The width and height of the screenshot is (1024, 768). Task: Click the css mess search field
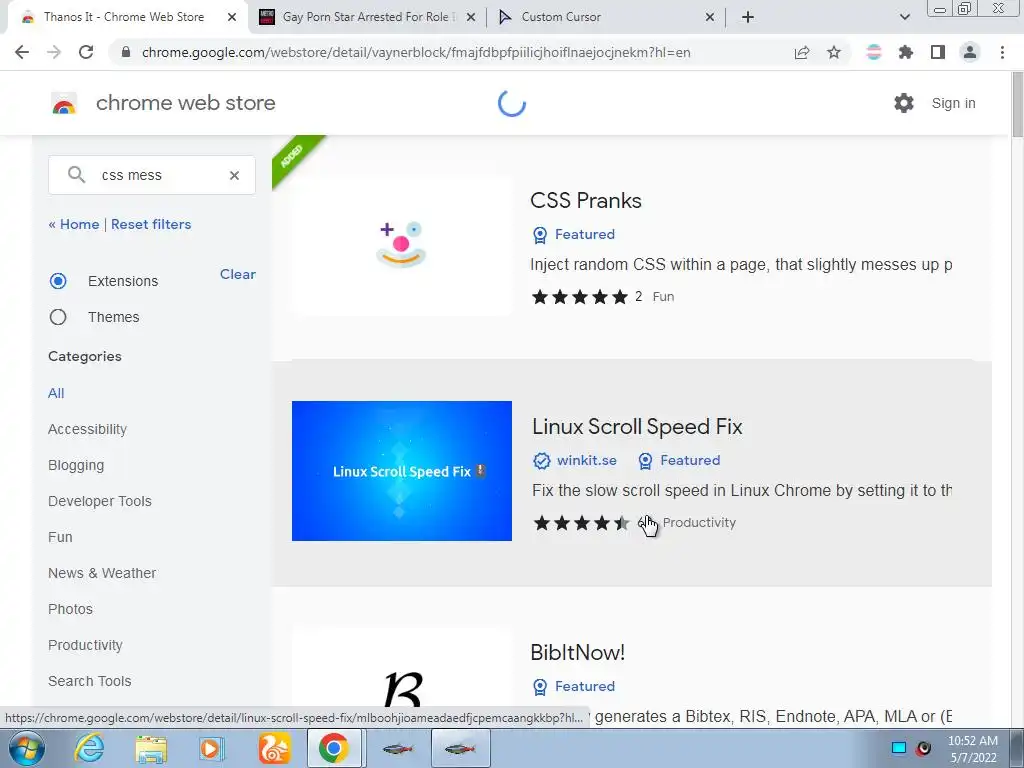[x=152, y=175]
